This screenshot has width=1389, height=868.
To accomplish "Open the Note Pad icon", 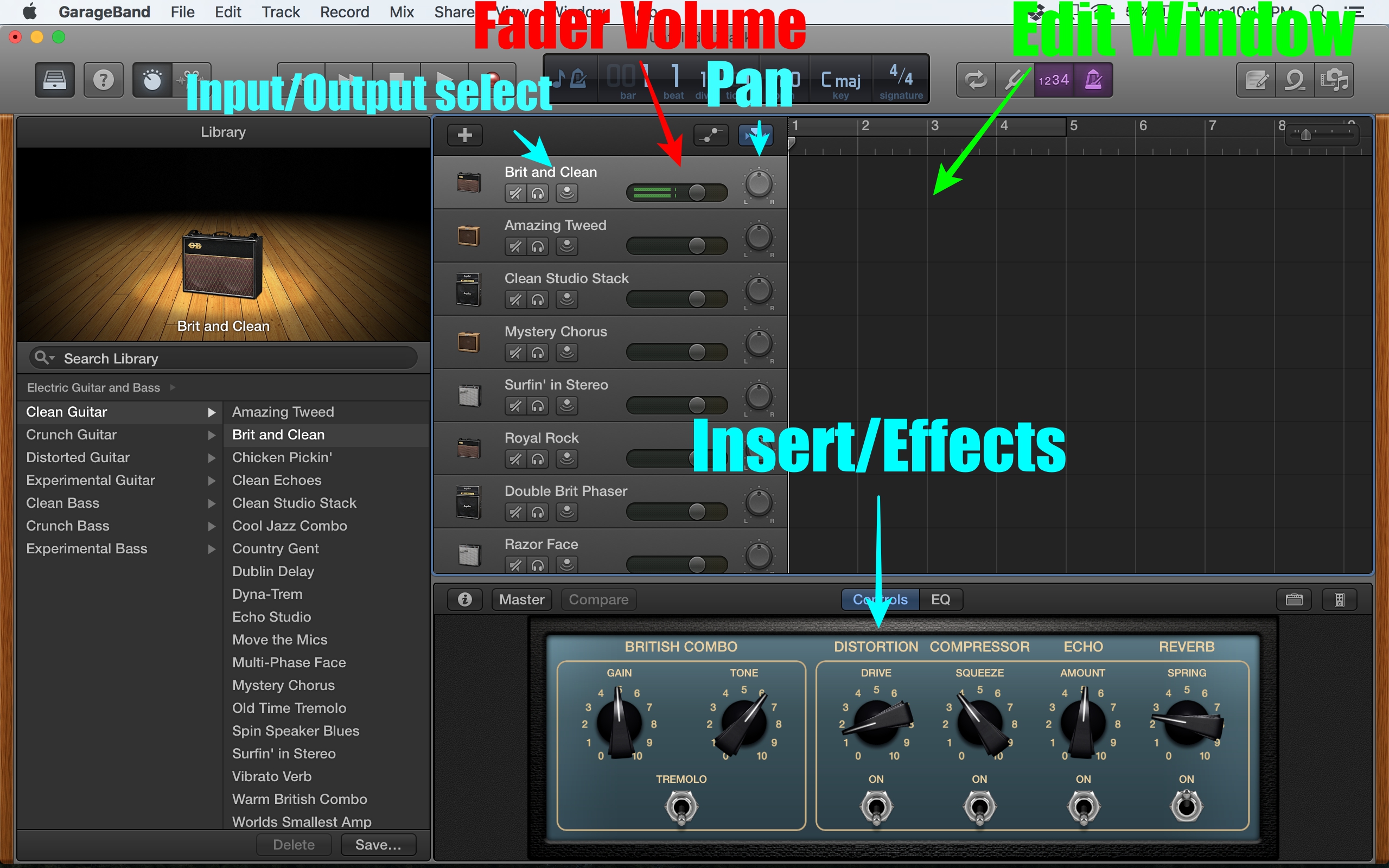I will tap(1256, 80).
